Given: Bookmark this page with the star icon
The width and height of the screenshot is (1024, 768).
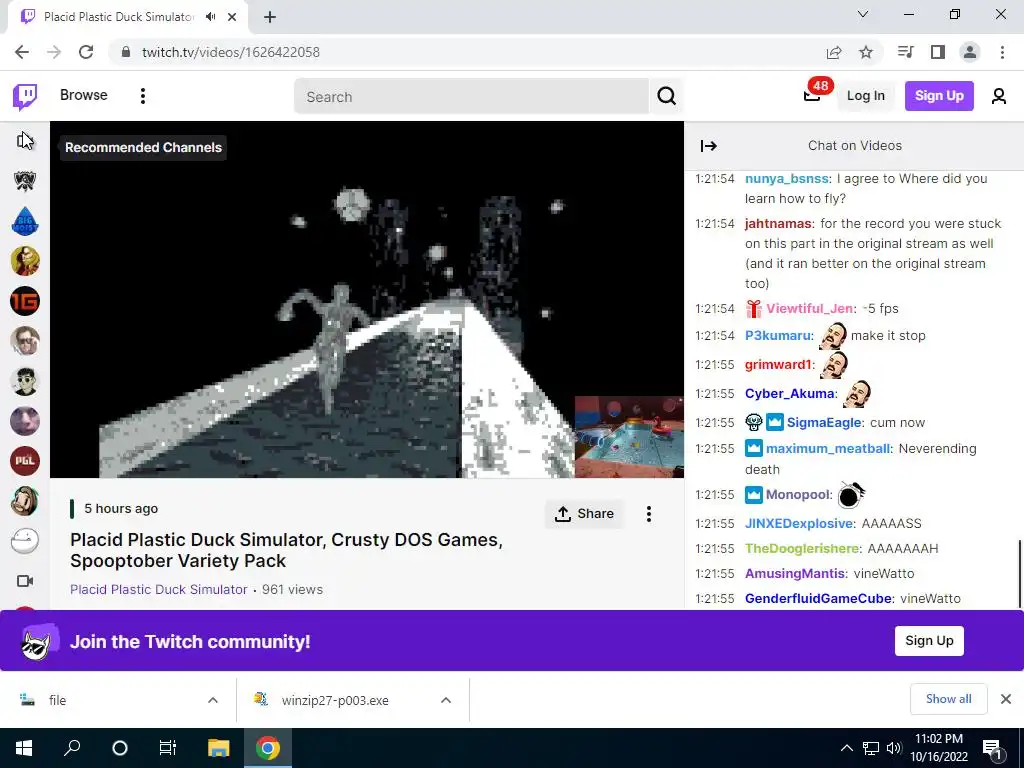Looking at the screenshot, I should pos(866,52).
